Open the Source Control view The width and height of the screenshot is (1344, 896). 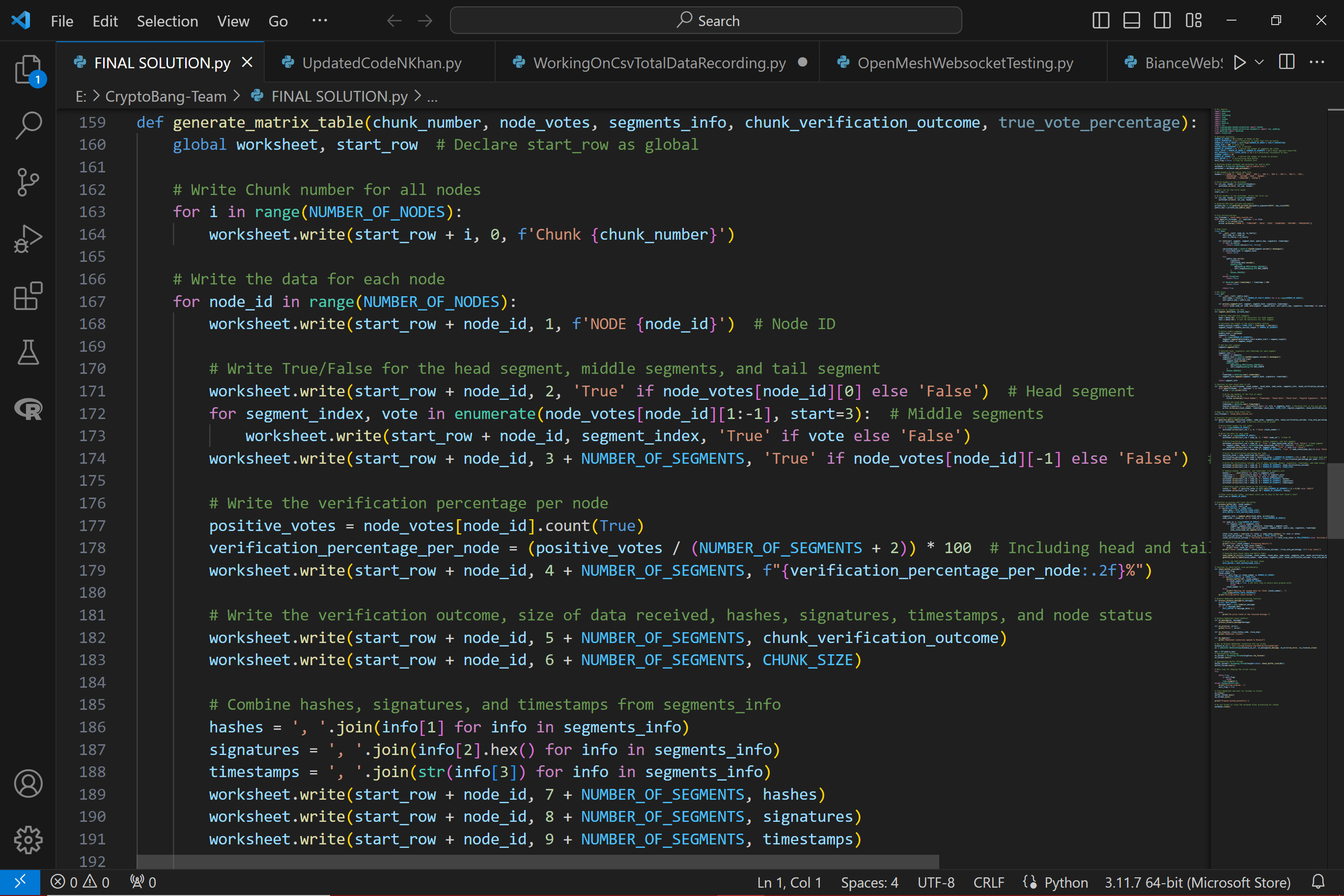pyautogui.click(x=28, y=182)
